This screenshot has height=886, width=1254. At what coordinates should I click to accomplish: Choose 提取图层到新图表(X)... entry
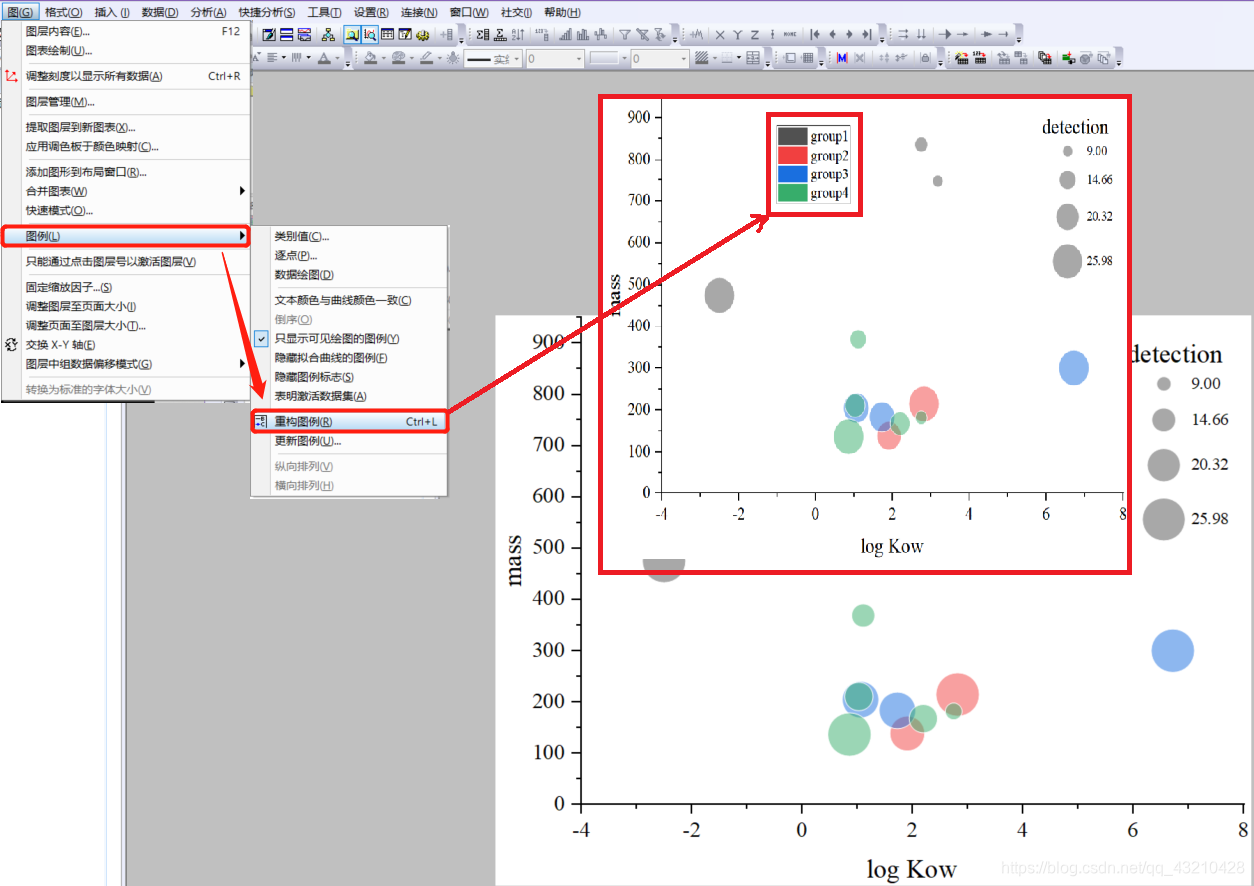(x=125, y=127)
